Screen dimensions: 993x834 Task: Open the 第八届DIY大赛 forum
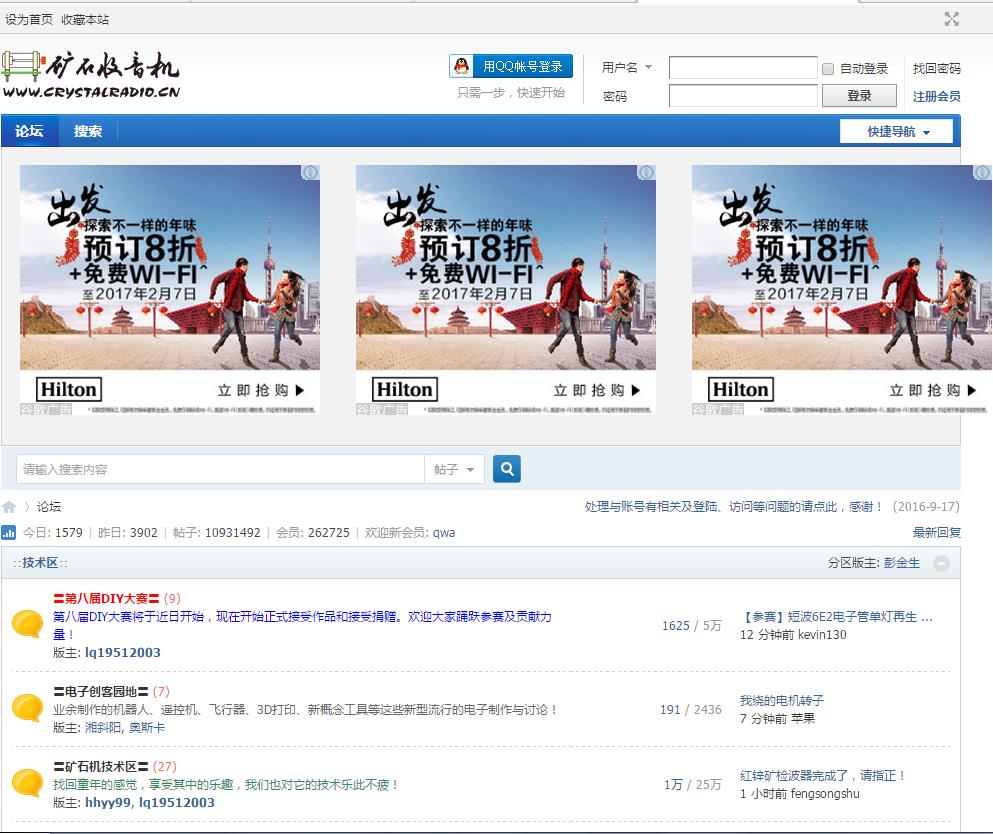coord(106,598)
